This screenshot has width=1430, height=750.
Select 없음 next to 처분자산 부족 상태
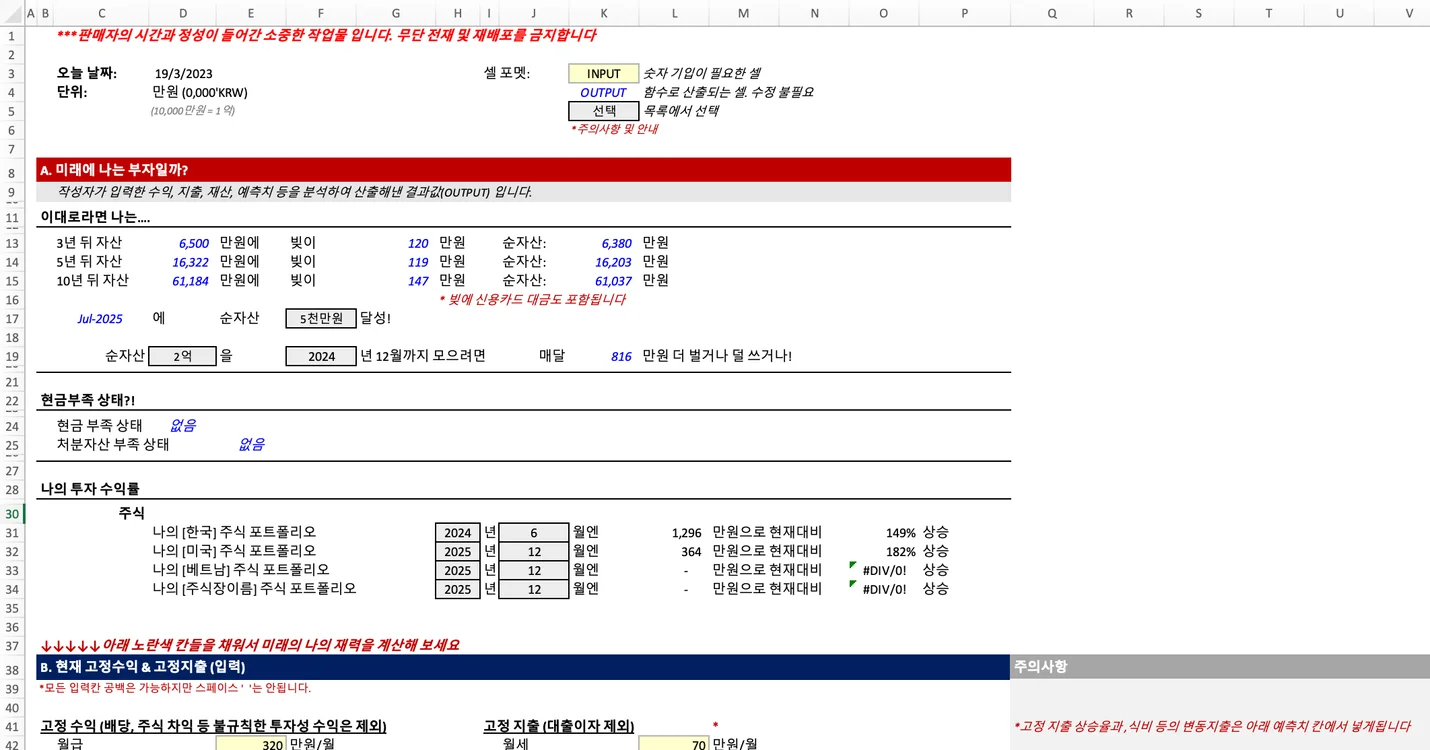coord(251,444)
